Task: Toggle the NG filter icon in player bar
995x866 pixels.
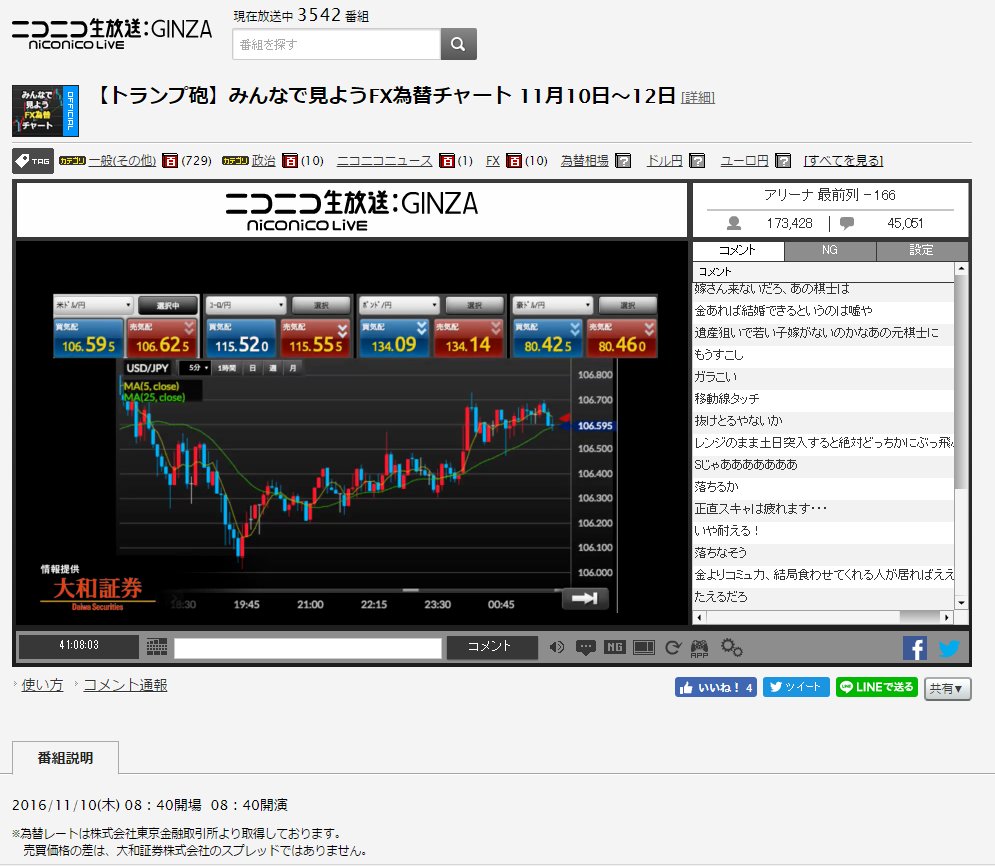Action: point(614,647)
